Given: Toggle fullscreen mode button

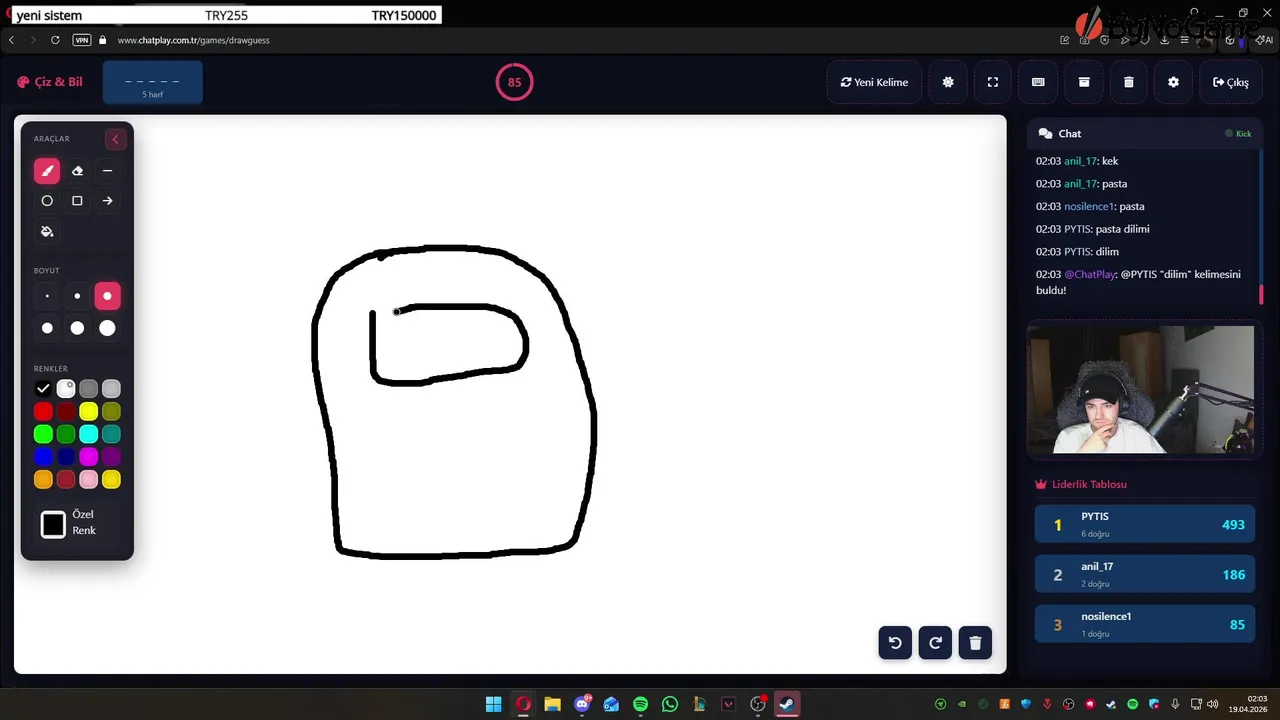Looking at the screenshot, I should pos(993,82).
